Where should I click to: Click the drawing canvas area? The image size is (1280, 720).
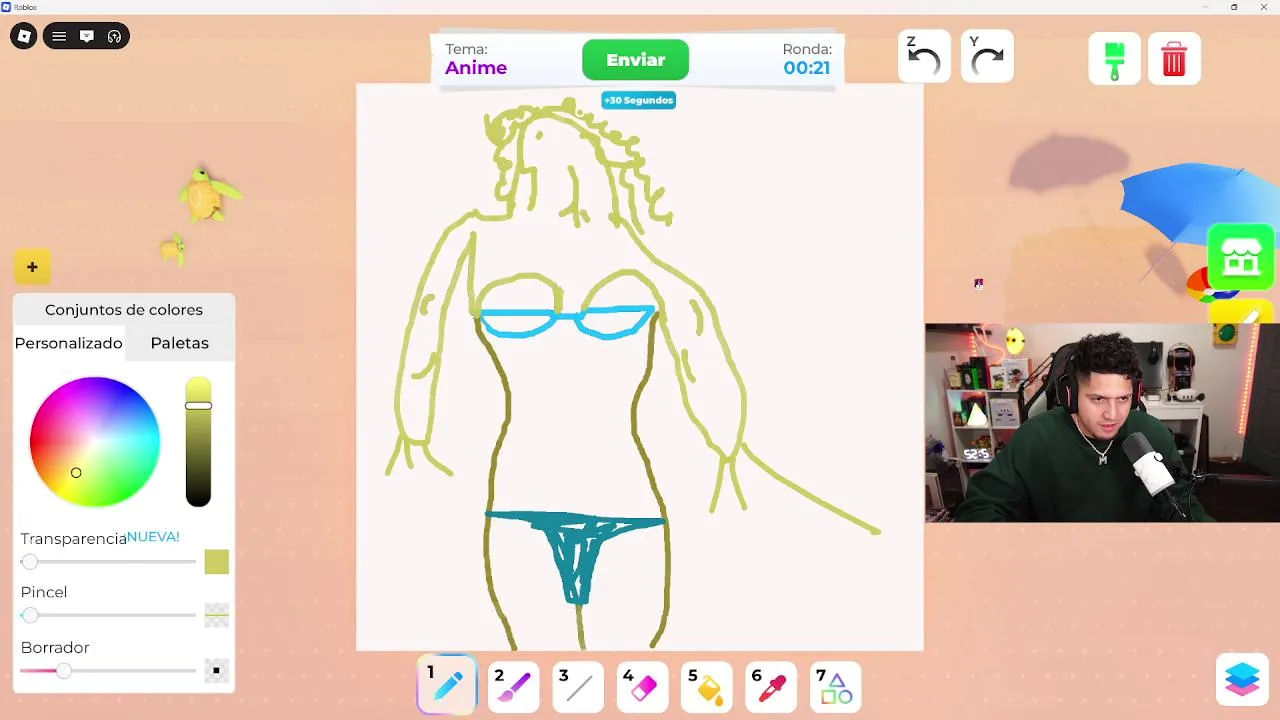click(x=640, y=367)
